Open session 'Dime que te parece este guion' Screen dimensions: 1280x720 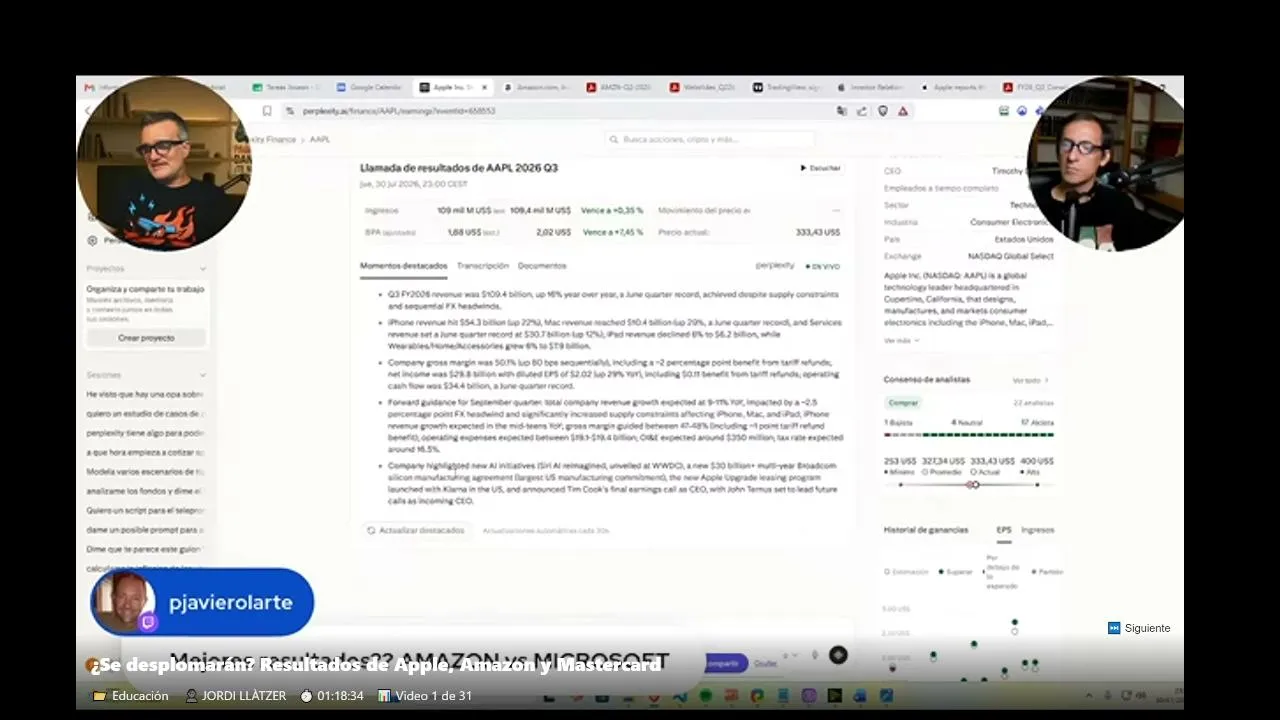pyautogui.click(x=145, y=549)
